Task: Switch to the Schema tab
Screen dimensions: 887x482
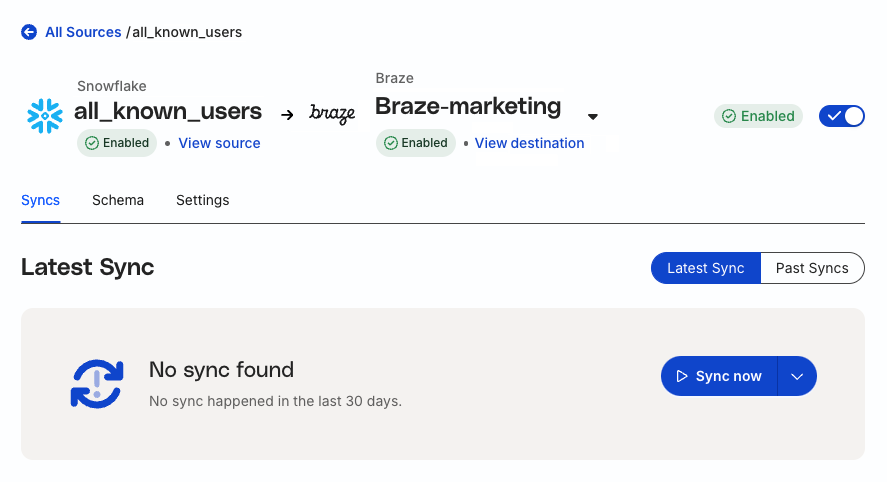Action: 118,200
